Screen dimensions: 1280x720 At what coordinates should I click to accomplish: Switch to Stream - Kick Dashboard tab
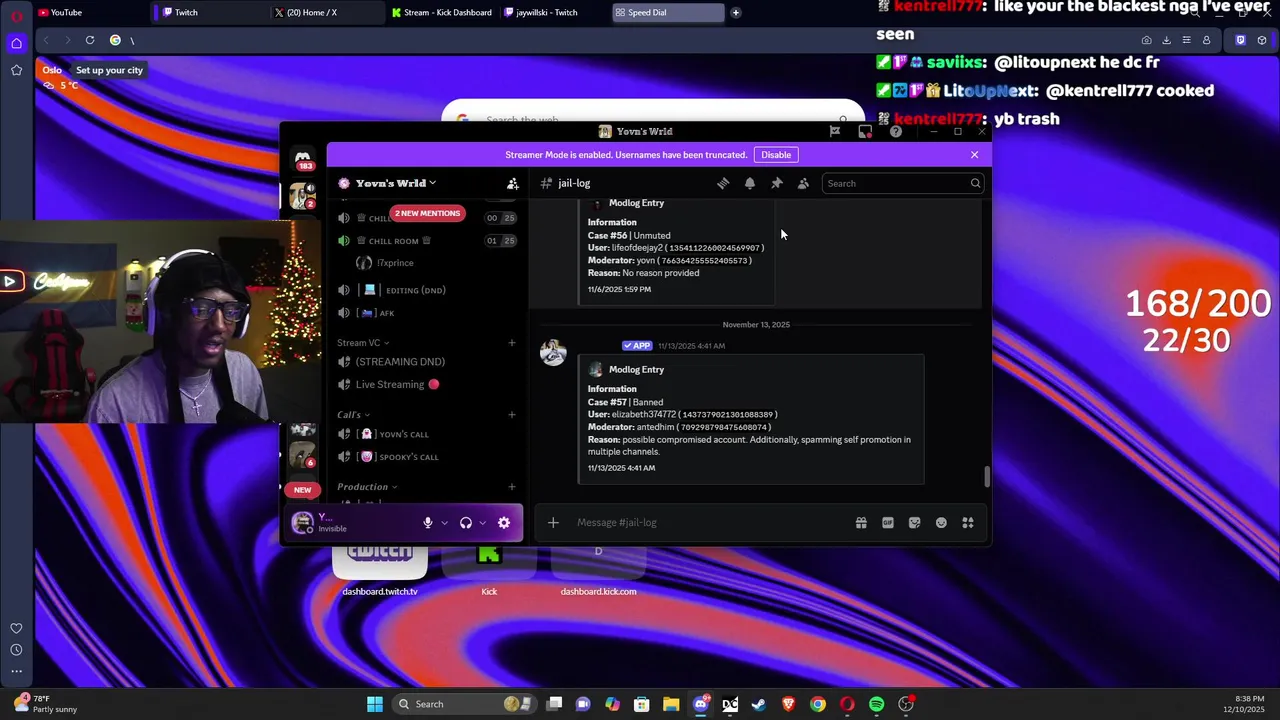coord(442,12)
